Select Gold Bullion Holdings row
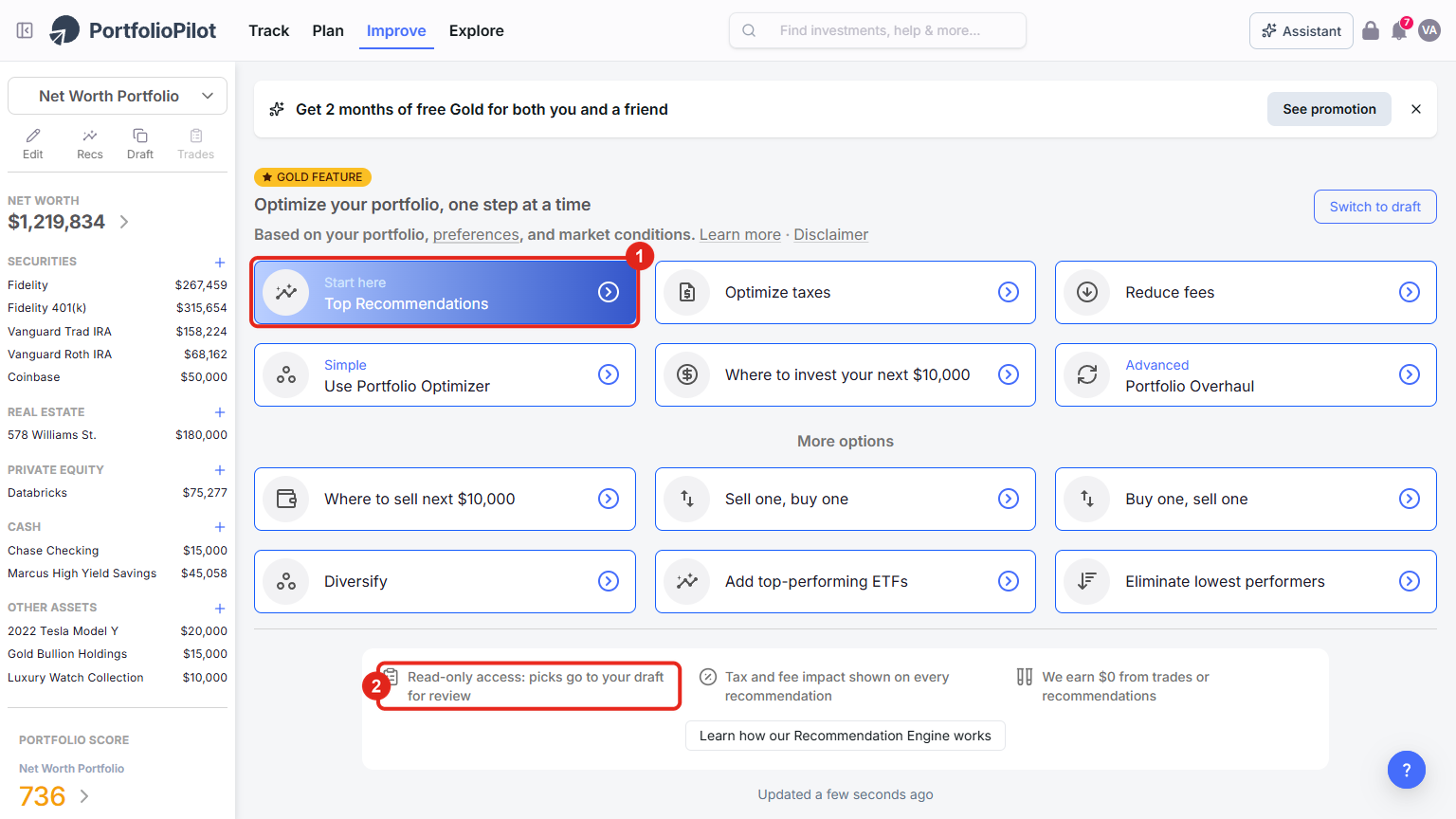This screenshot has height=819, width=1456. tap(118, 654)
